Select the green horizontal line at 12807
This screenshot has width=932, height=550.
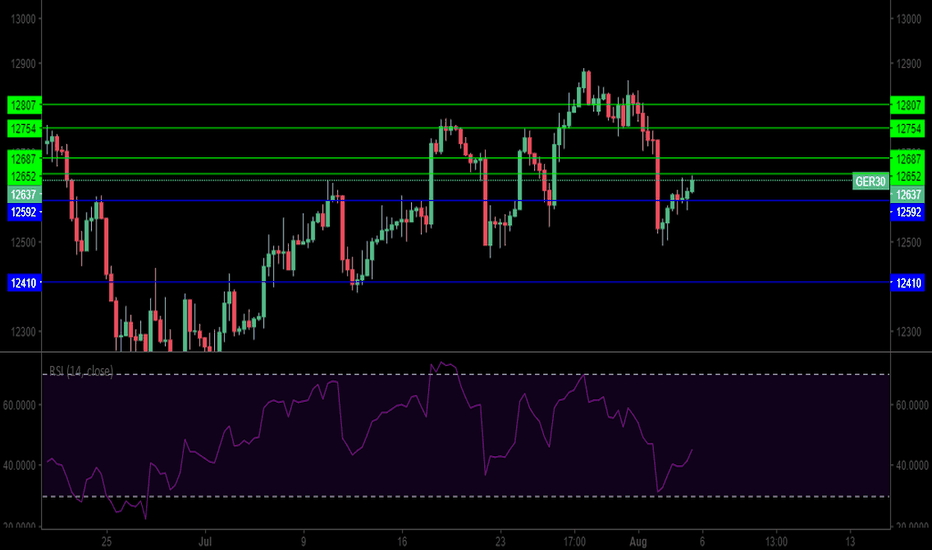coord(466,105)
